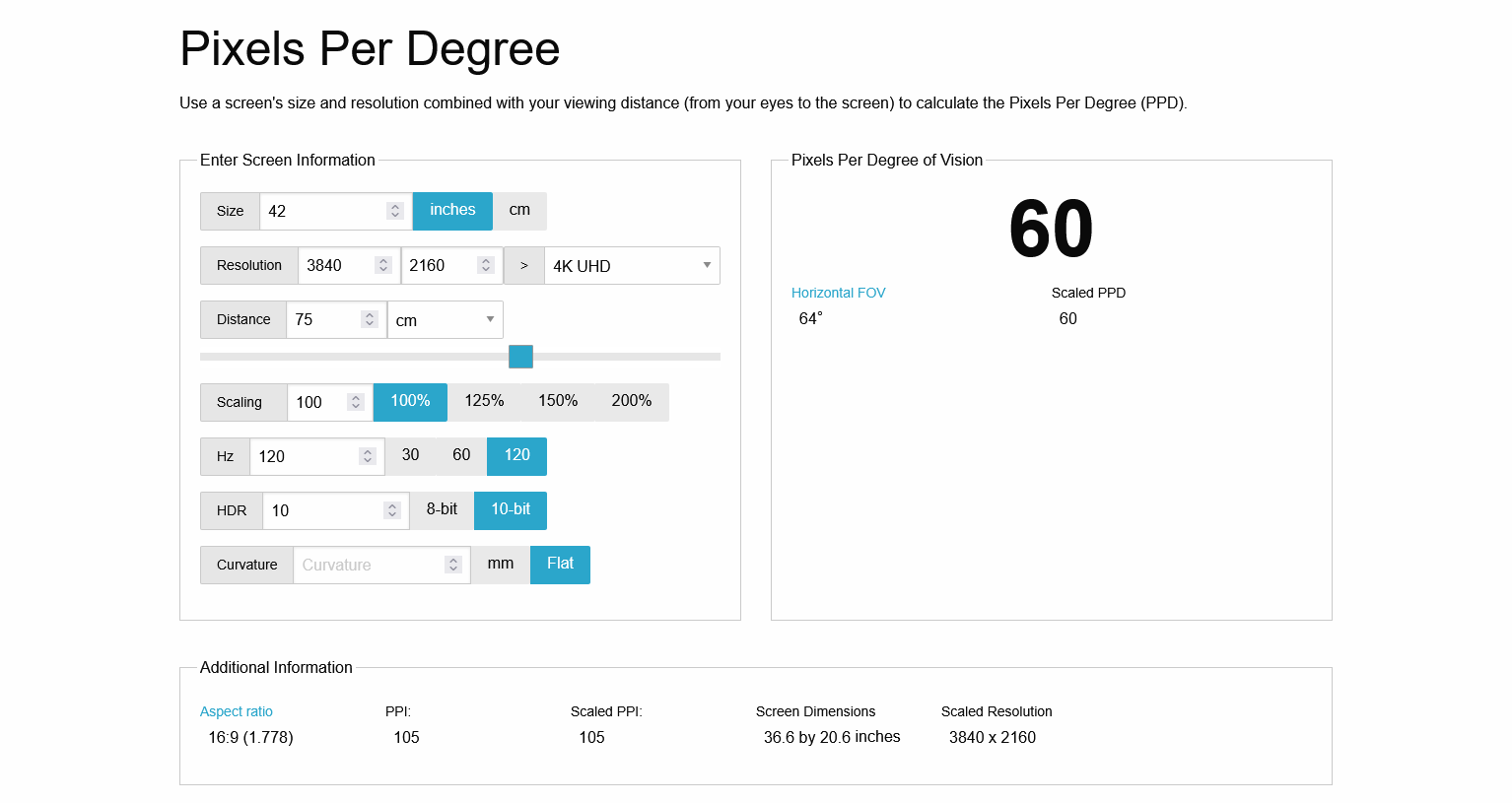Click the 64° horizontal FOV value
Image resolution: width=1512 pixels, height=803 pixels.
[x=810, y=318]
